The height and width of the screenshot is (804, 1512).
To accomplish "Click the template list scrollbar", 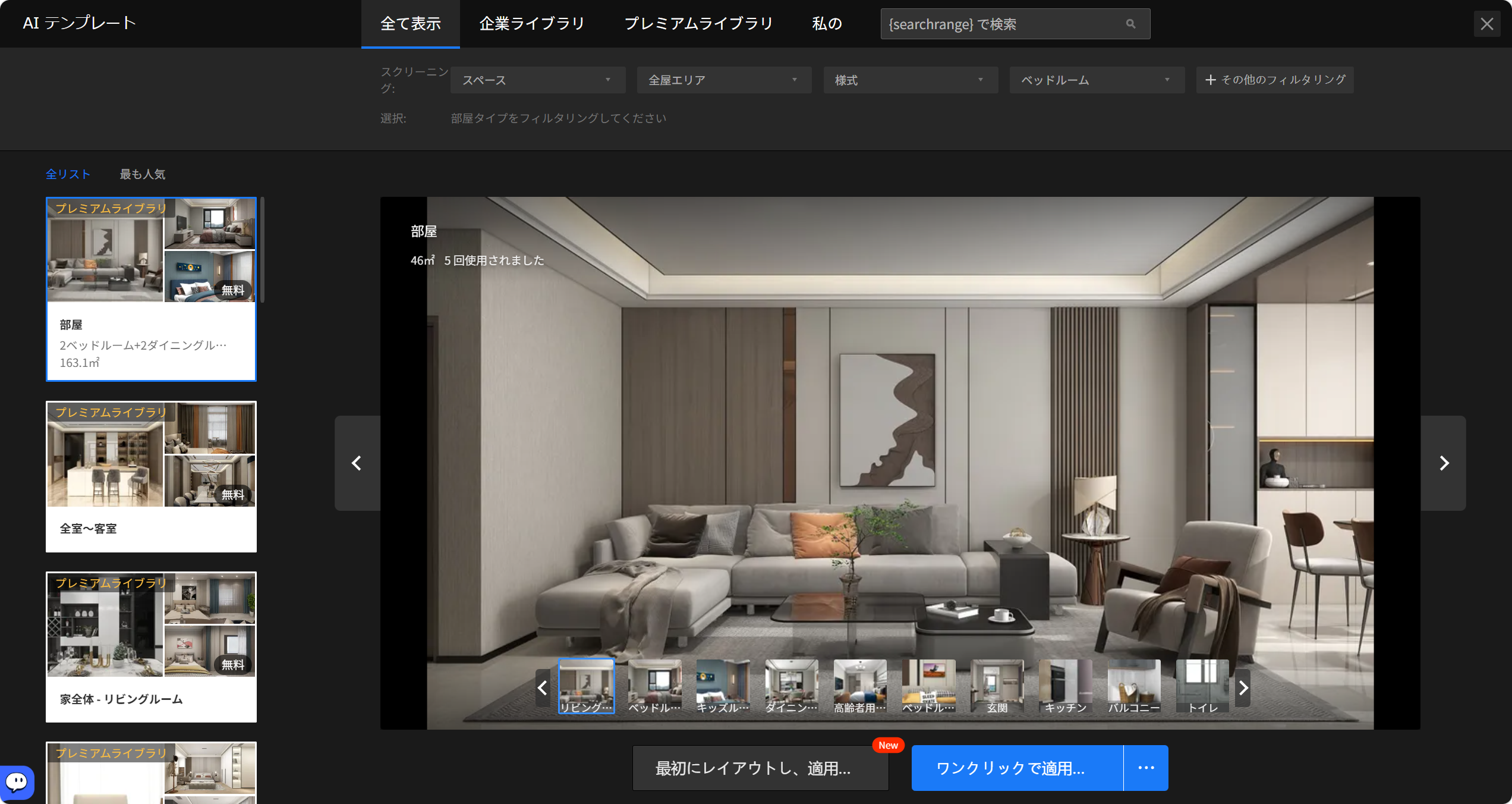I will pyautogui.click(x=262, y=250).
